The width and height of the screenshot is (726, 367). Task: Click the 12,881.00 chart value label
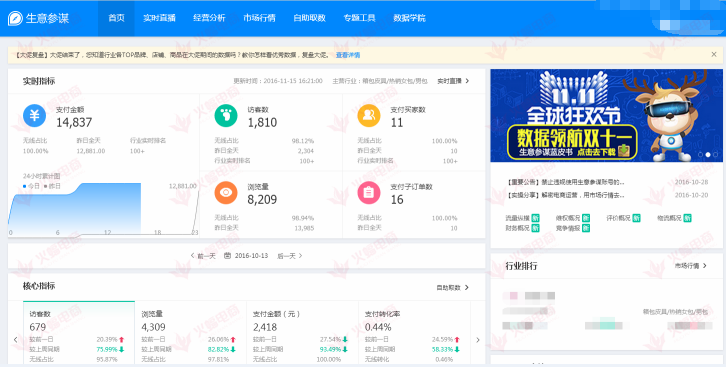click(182, 186)
